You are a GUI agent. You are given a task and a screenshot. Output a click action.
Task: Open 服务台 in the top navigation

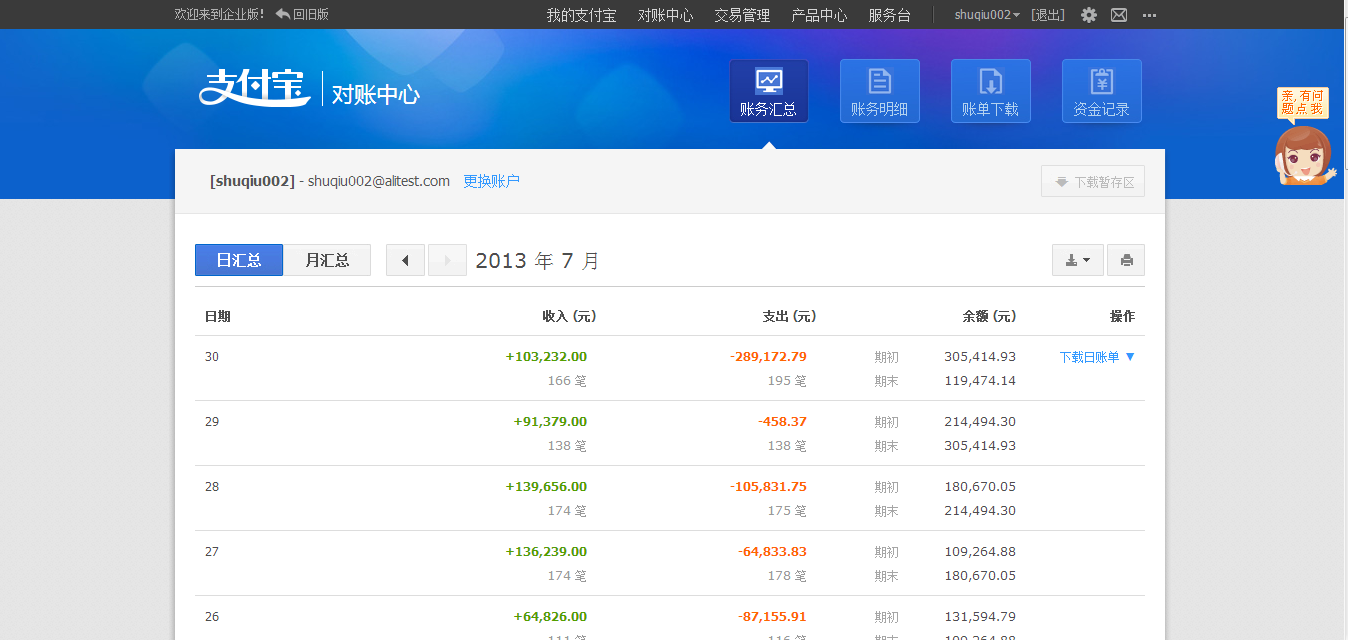[890, 15]
